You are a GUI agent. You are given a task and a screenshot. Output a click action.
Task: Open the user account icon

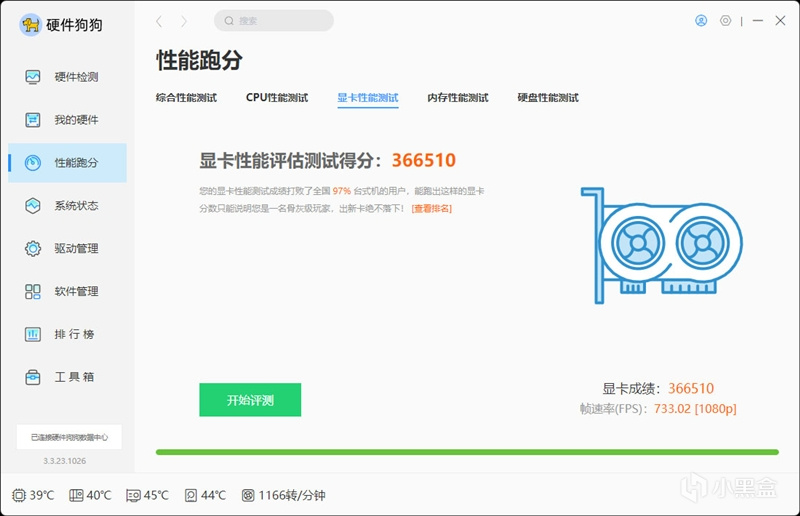701,21
